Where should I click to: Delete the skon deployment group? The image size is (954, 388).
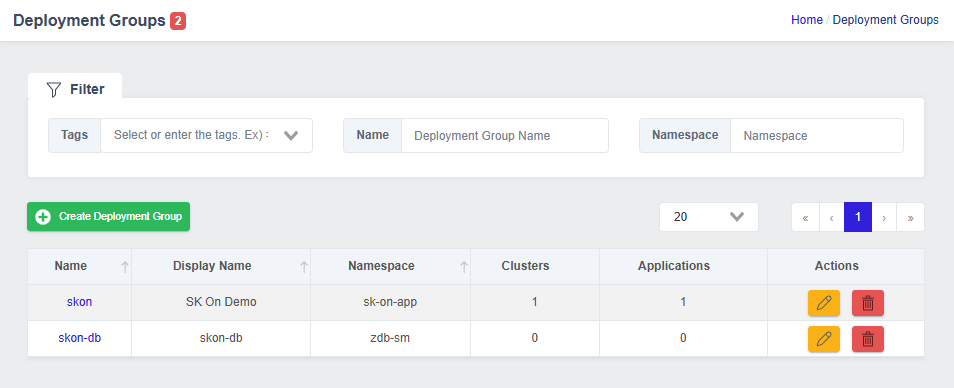(x=868, y=303)
